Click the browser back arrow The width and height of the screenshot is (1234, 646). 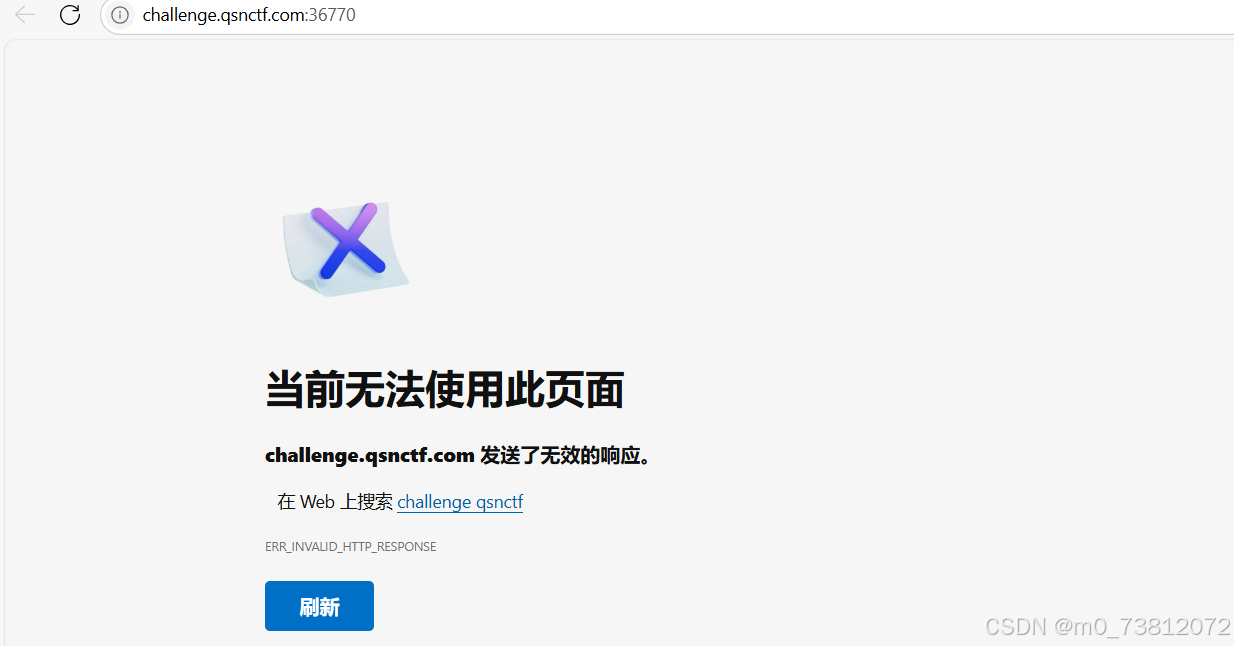(x=24, y=15)
